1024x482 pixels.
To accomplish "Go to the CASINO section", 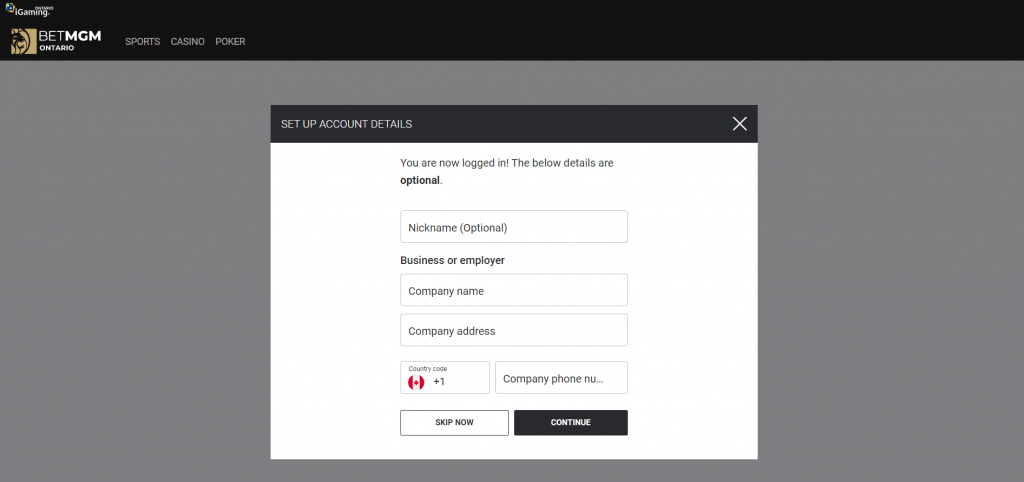I will click(187, 42).
